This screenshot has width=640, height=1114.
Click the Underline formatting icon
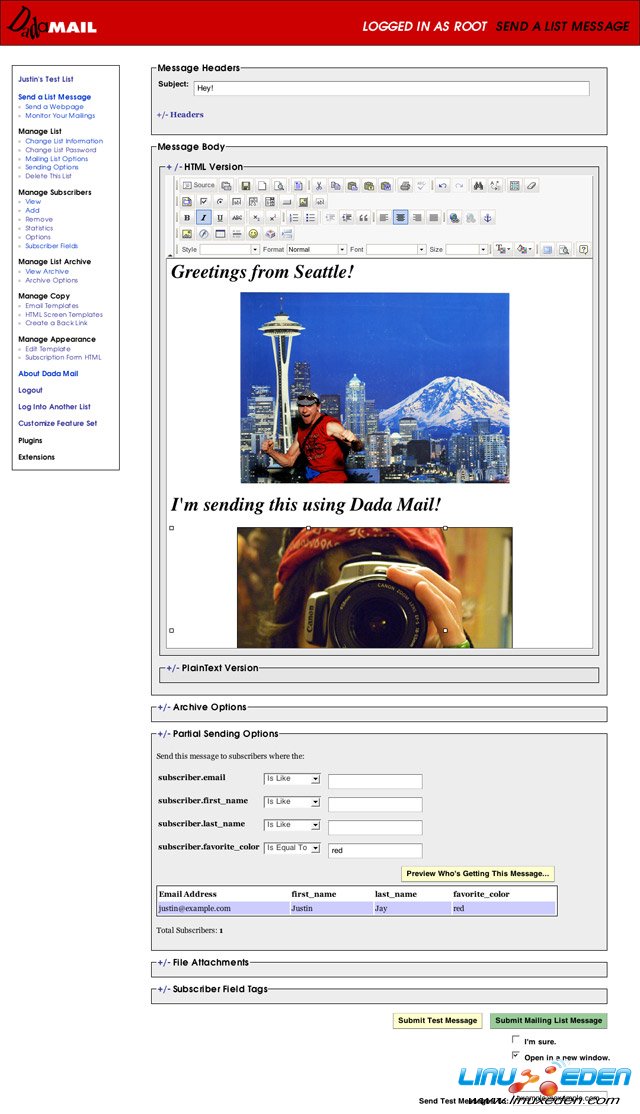pyautogui.click(x=219, y=217)
